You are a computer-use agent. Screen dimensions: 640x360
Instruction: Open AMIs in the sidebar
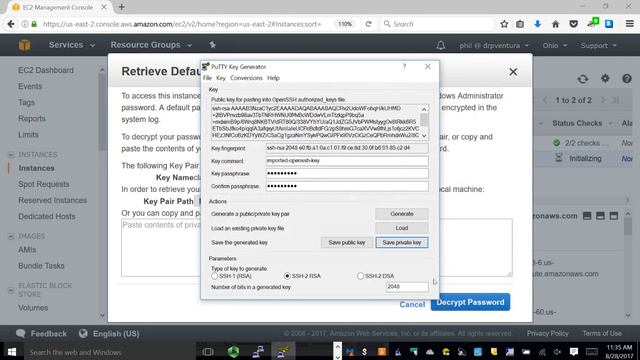pyautogui.click(x=27, y=250)
